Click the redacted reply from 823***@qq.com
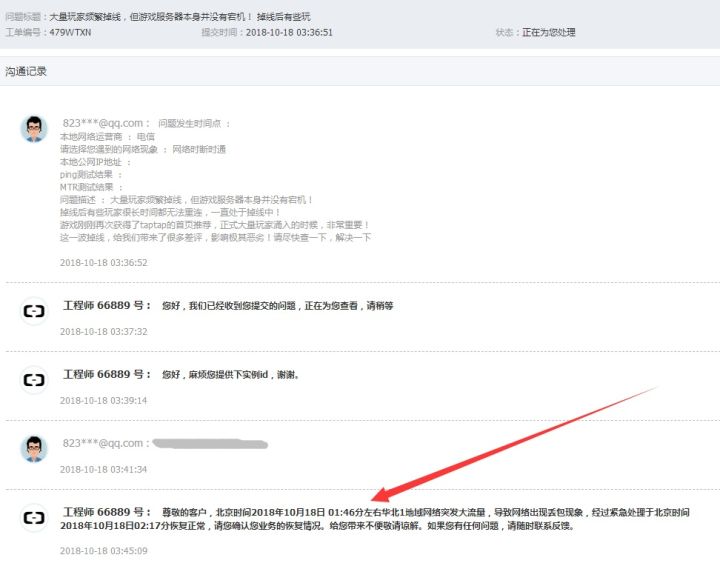This screenshot has height=569, width=720. tap(210, 444)
